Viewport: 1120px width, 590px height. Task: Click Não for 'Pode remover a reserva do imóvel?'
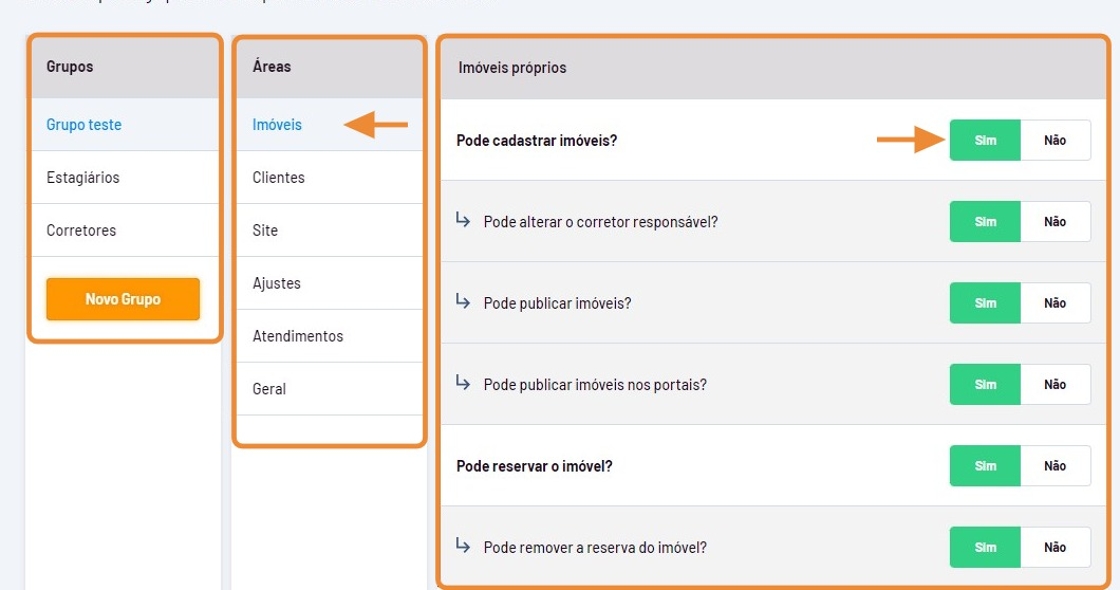coord(1055,547)
